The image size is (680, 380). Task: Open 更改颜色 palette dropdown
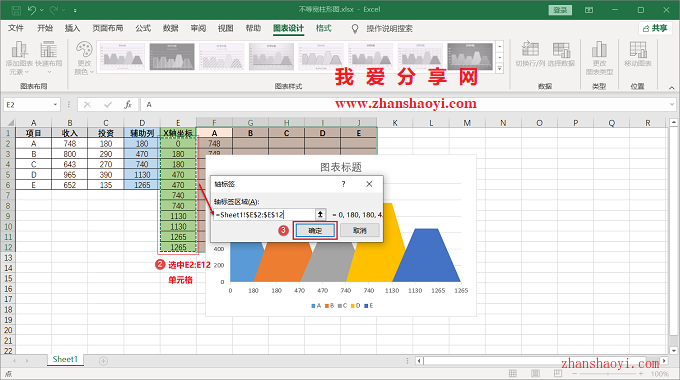(x=84, y=58)
